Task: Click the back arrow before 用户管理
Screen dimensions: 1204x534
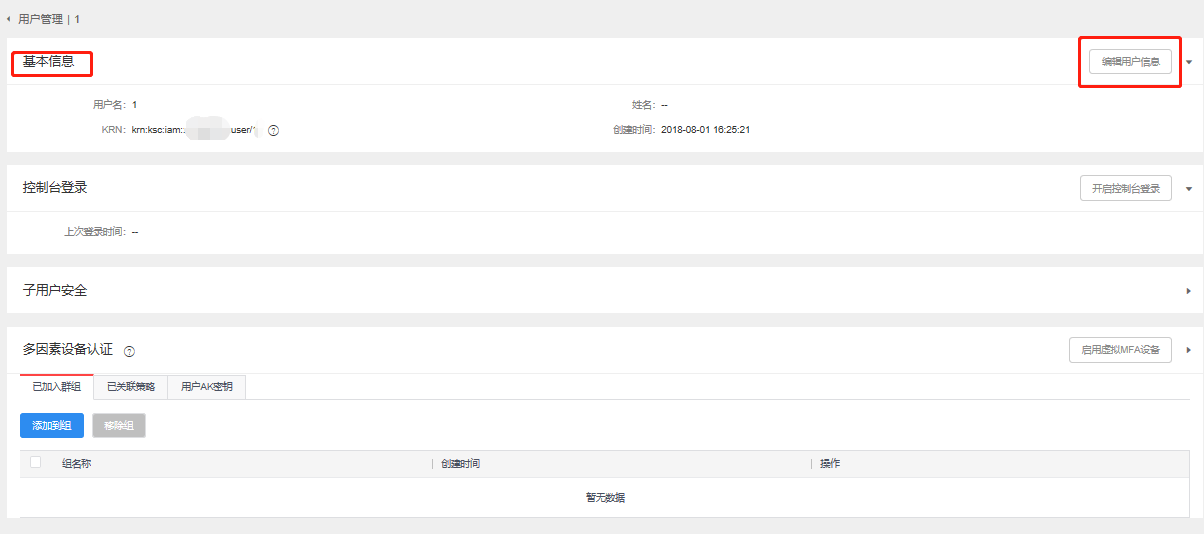Action: pos(9,19)
